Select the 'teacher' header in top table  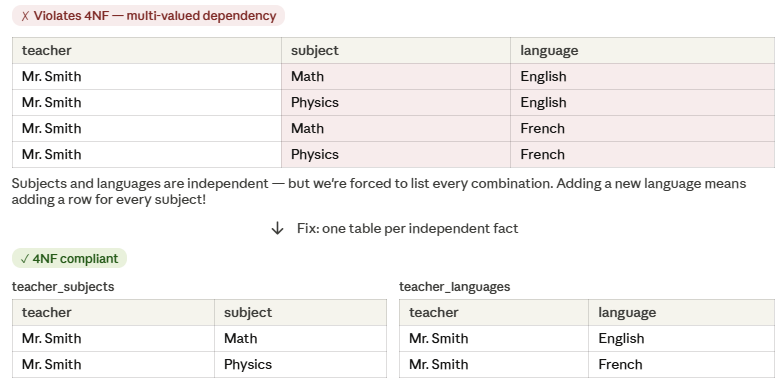coord(147,50)
